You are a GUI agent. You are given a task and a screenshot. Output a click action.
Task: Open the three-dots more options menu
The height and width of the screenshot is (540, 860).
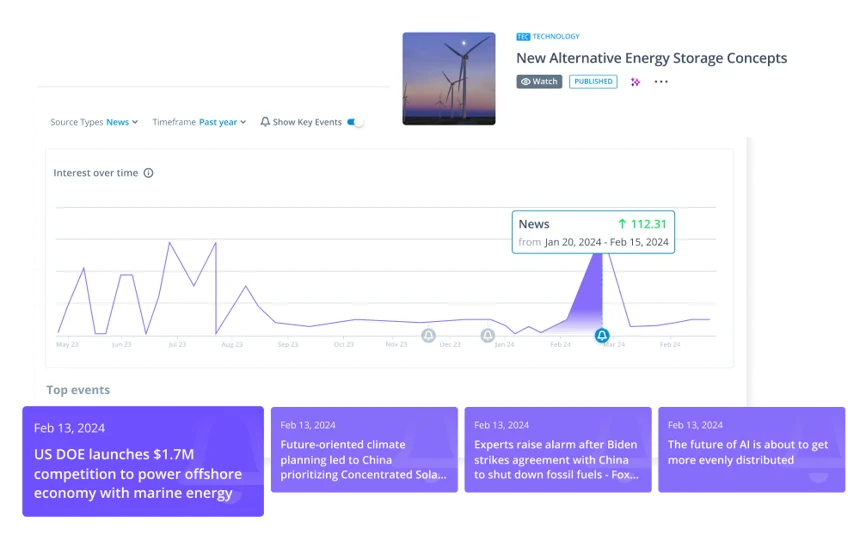click(x=661, y=82)
